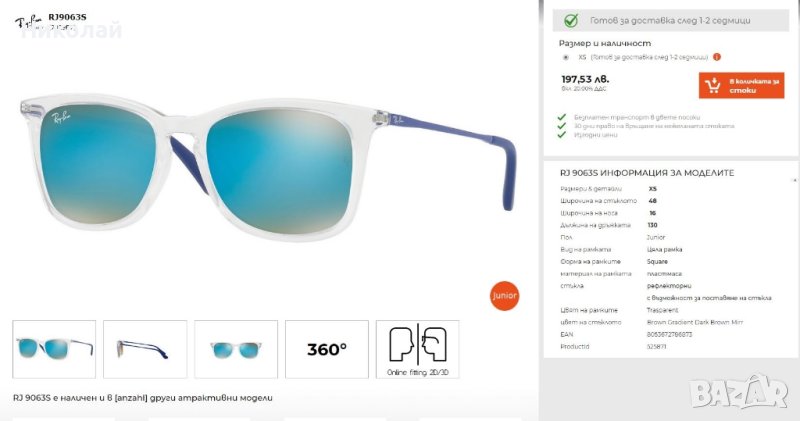Click the shopping cart icon on orange button
Screen dimensions: 800x421
712,85
